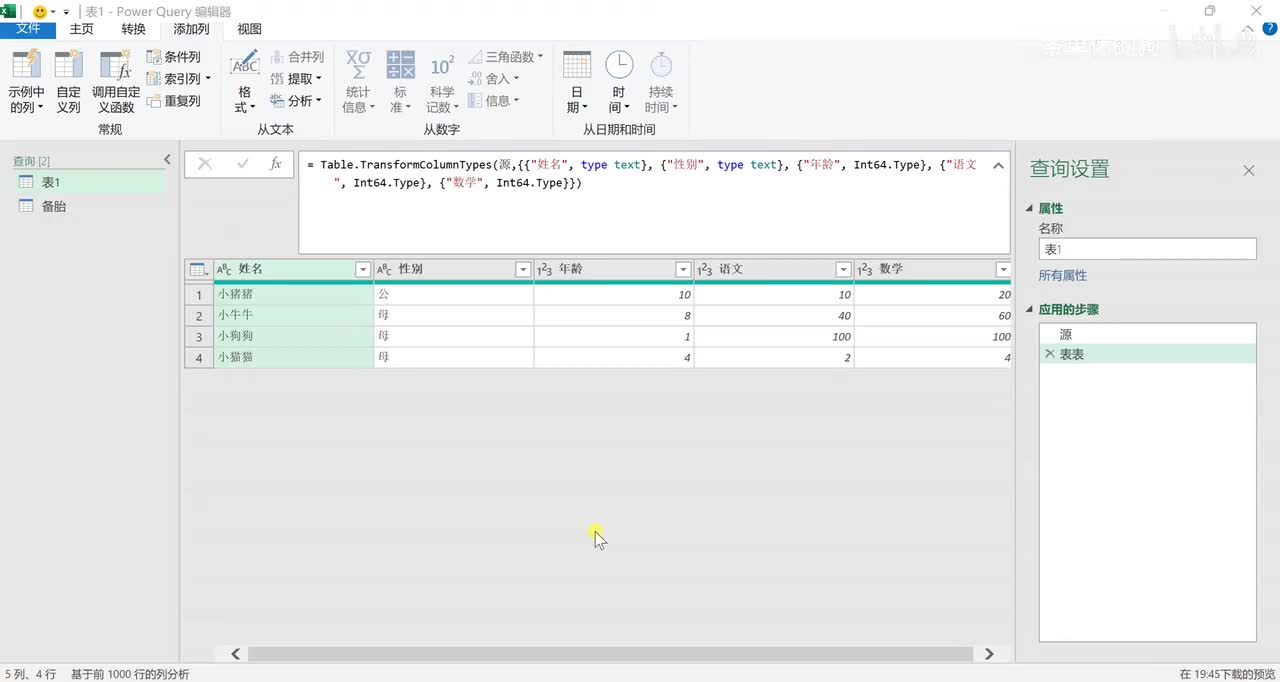The height and width of the screenshot is (682, 1280).
Task: Collapse the 应用的步骤 section
Action: [x=1031, y=310]
